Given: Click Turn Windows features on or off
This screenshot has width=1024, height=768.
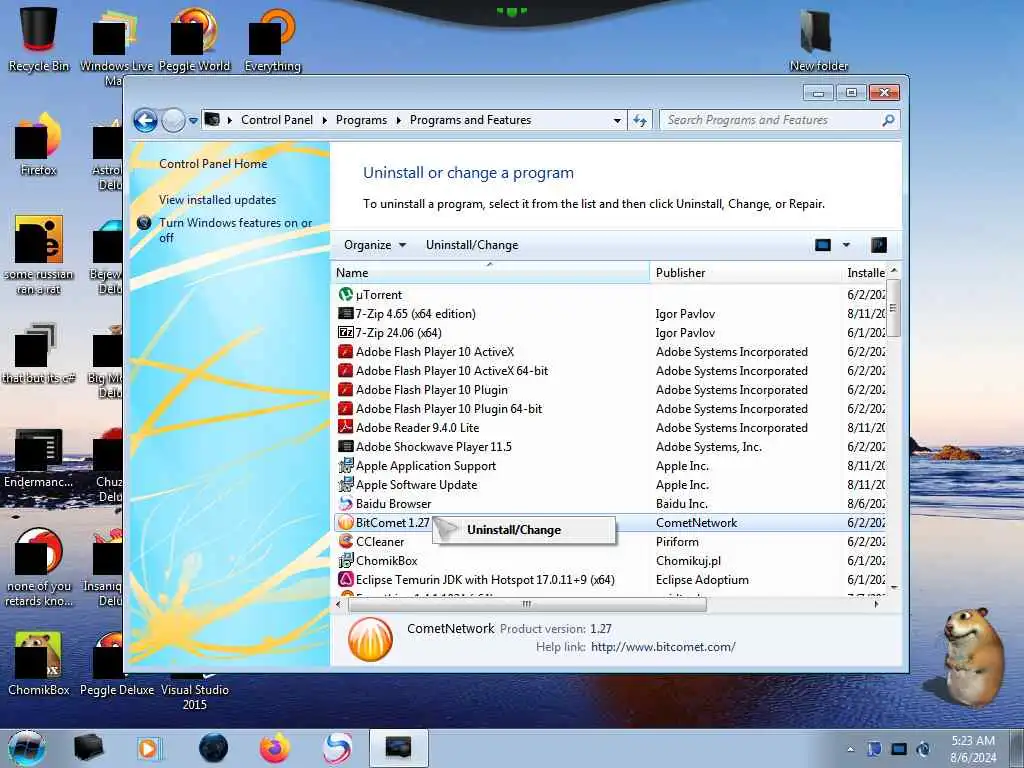Looking at the screenshot, I should pyautogui.click(x=236, y=230).
